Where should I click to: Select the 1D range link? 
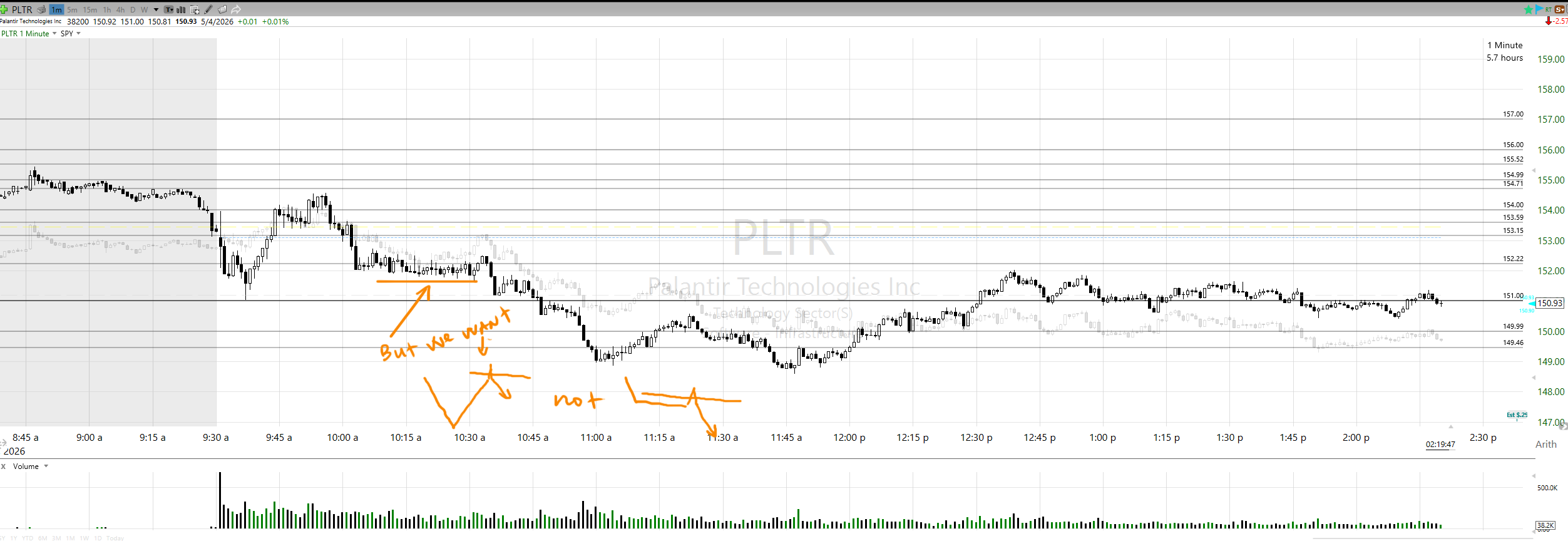click(98, 538)
